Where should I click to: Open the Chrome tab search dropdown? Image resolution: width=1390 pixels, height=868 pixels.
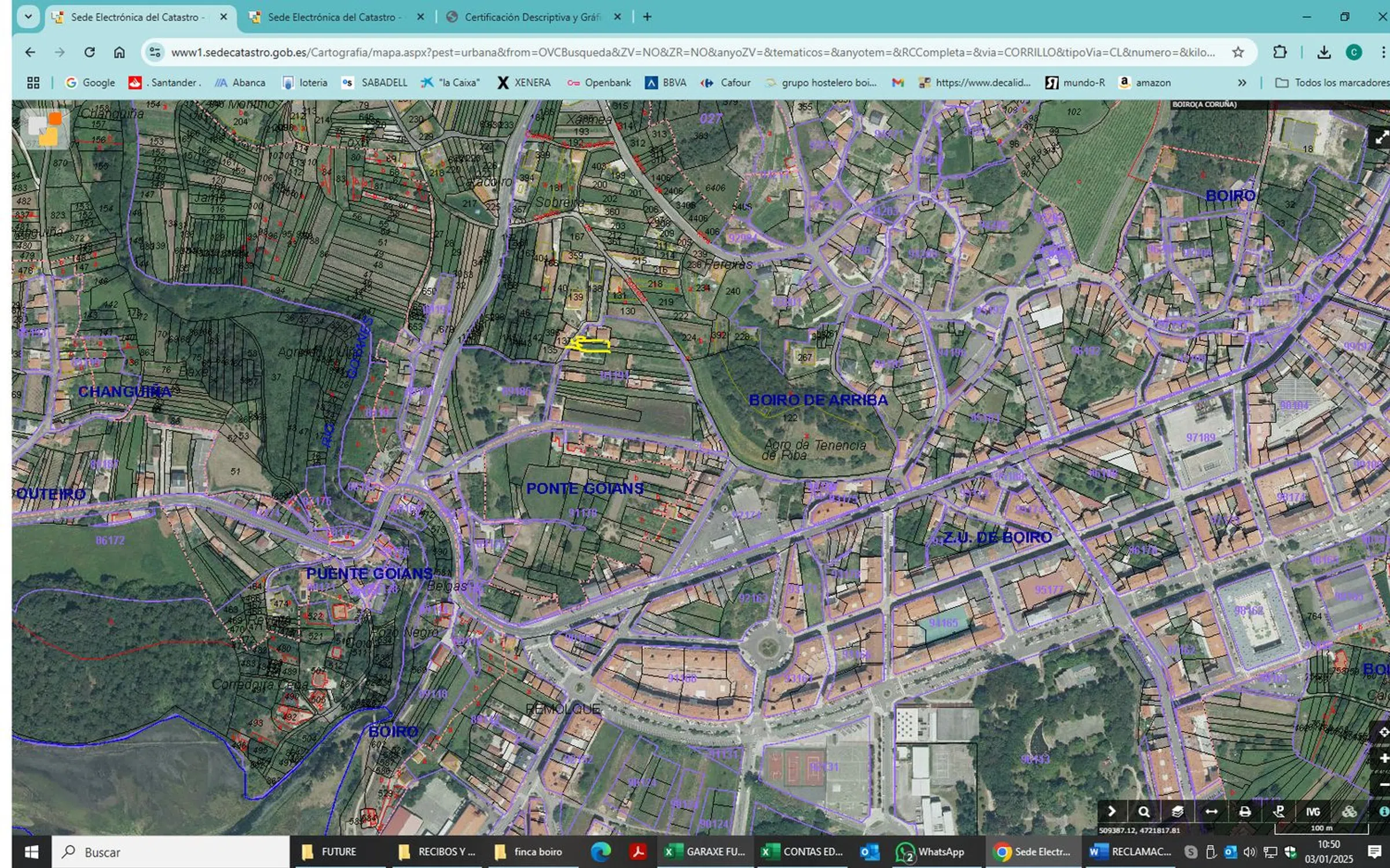[x=28, y=17]
